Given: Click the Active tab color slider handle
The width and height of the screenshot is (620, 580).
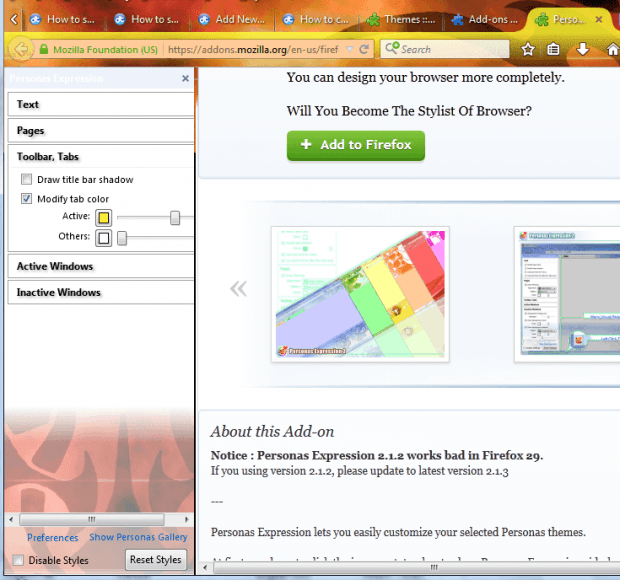Looking at the screenshot, I should pyautogui.click(x=175, y=217).
